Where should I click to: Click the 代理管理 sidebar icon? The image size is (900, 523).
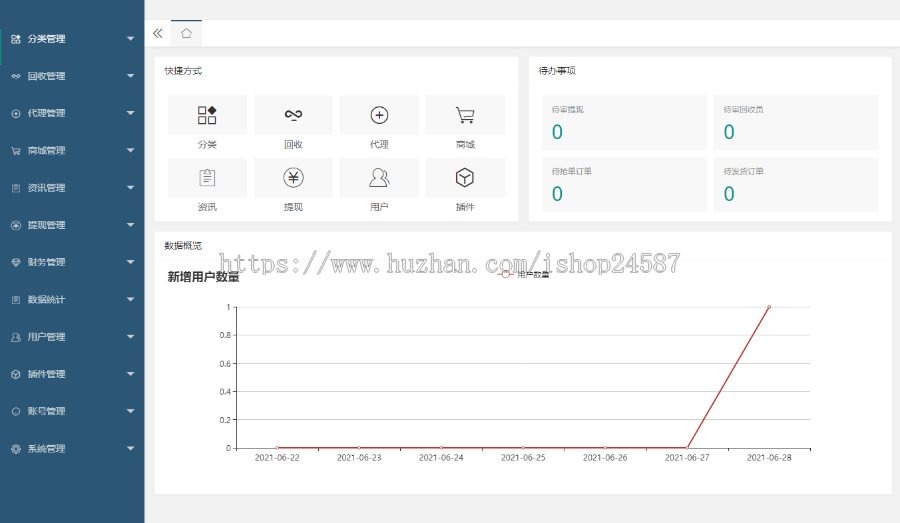click(16, 113)
